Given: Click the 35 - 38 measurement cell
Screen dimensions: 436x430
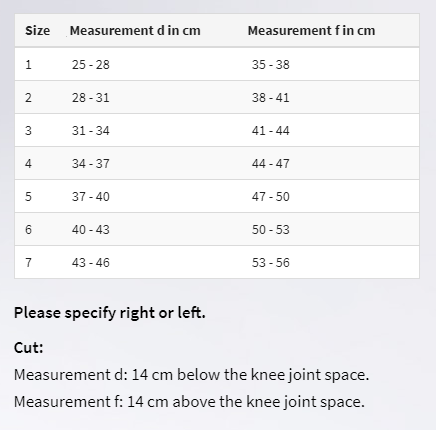Looking at the screenshot, I should tap(271, 64).
